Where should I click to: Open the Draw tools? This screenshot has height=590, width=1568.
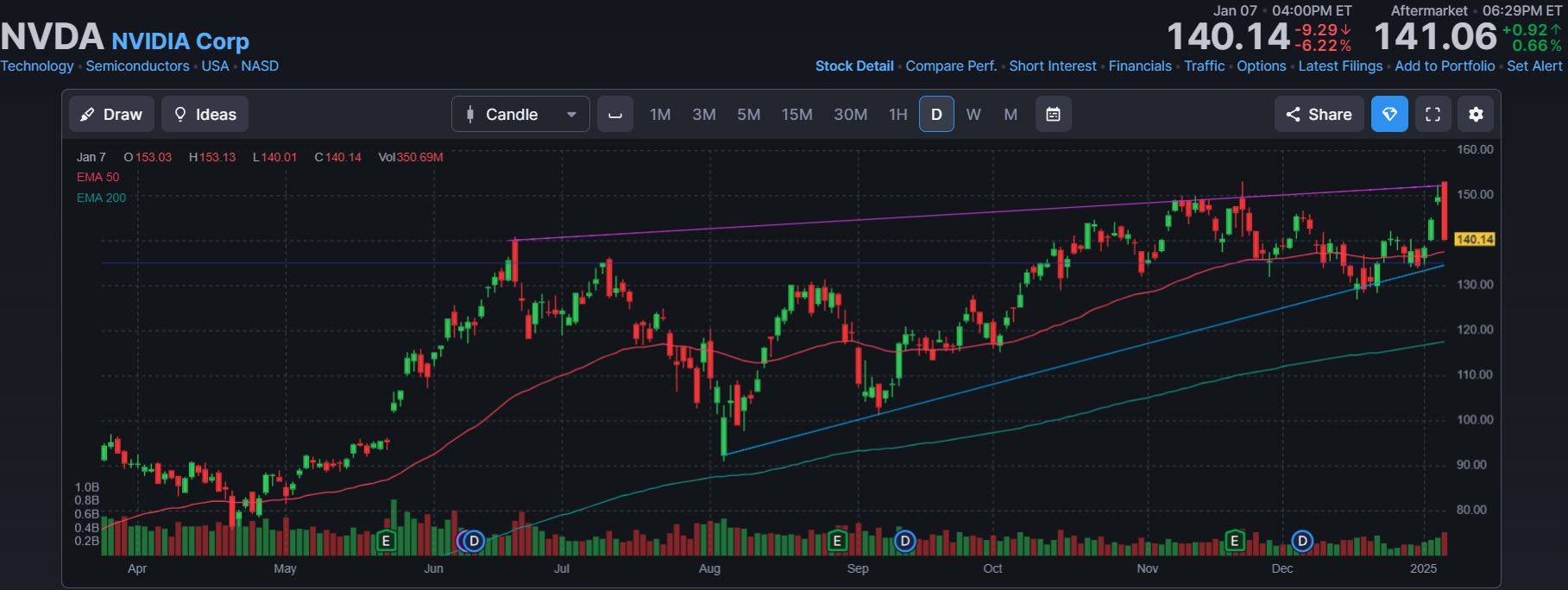[x=111, y=114]
